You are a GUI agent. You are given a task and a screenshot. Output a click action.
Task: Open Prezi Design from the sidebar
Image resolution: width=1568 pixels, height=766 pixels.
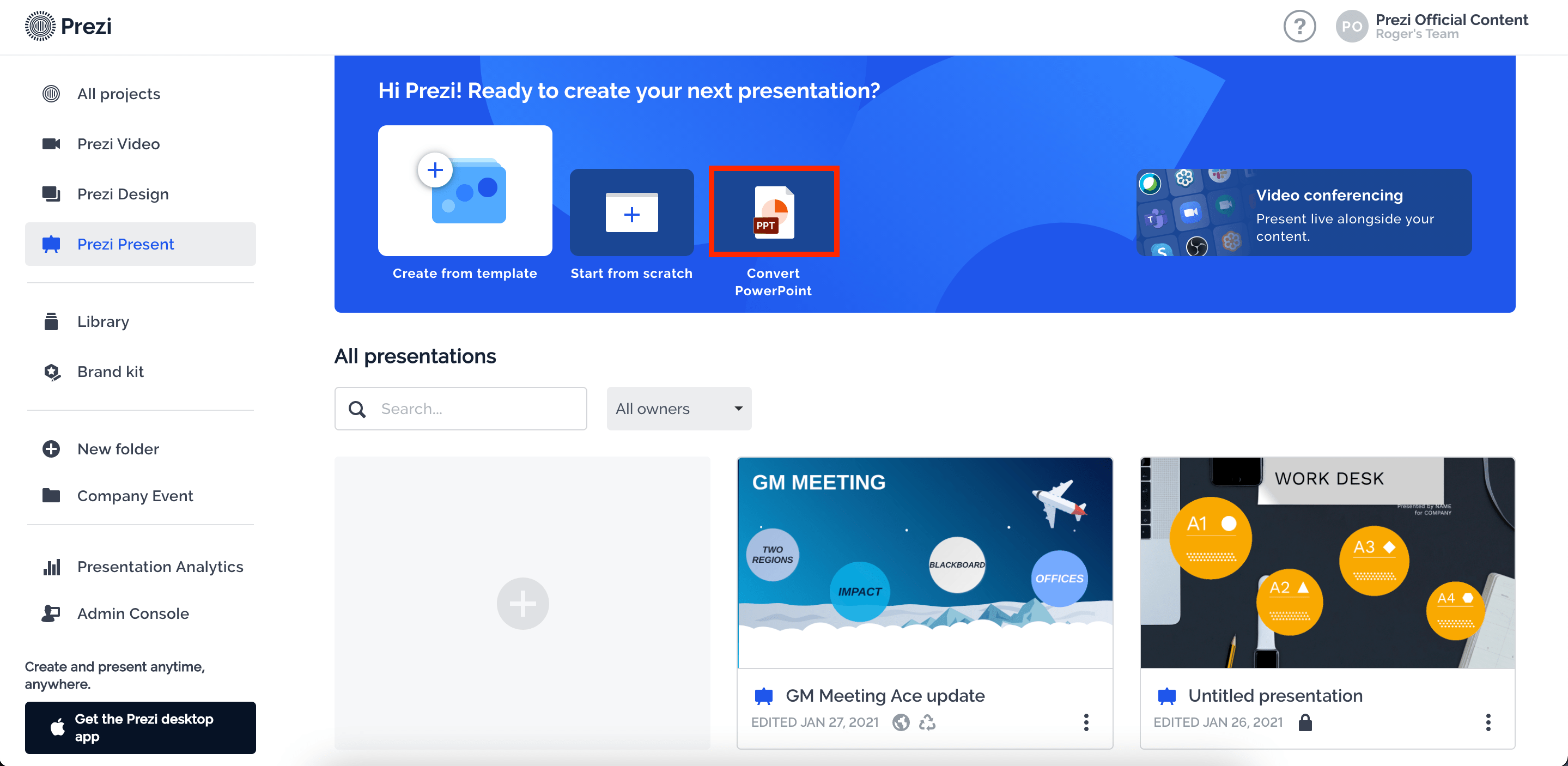(123, 193)
